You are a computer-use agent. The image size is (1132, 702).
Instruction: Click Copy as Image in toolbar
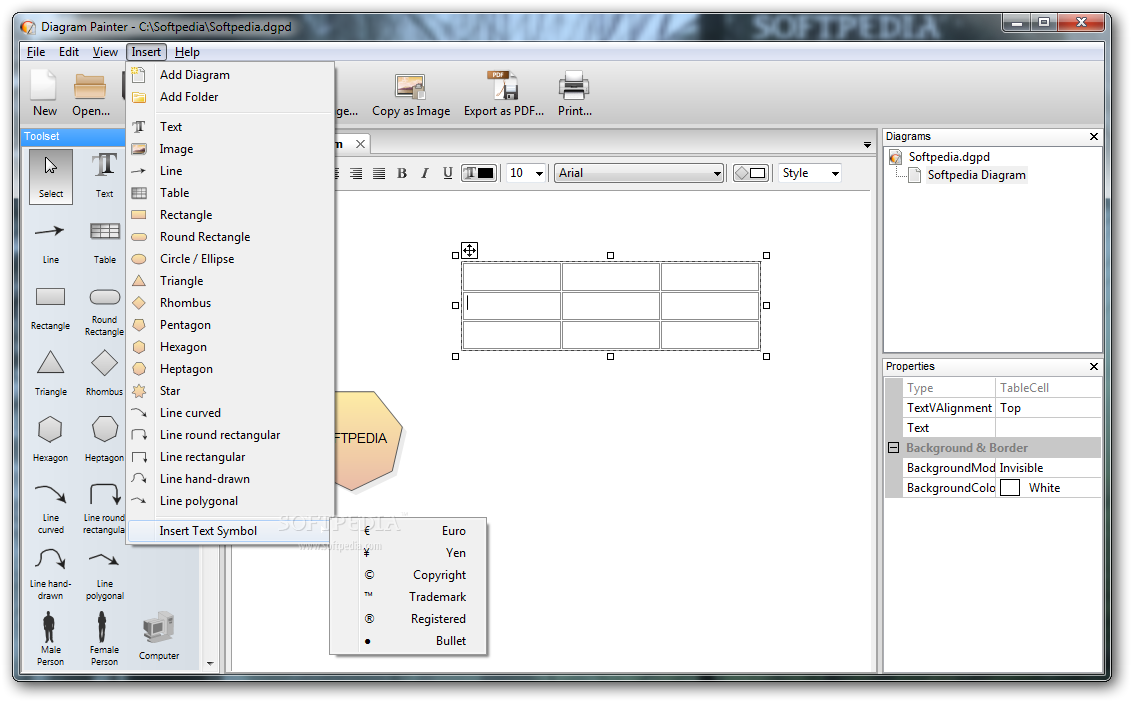[411, 94]
